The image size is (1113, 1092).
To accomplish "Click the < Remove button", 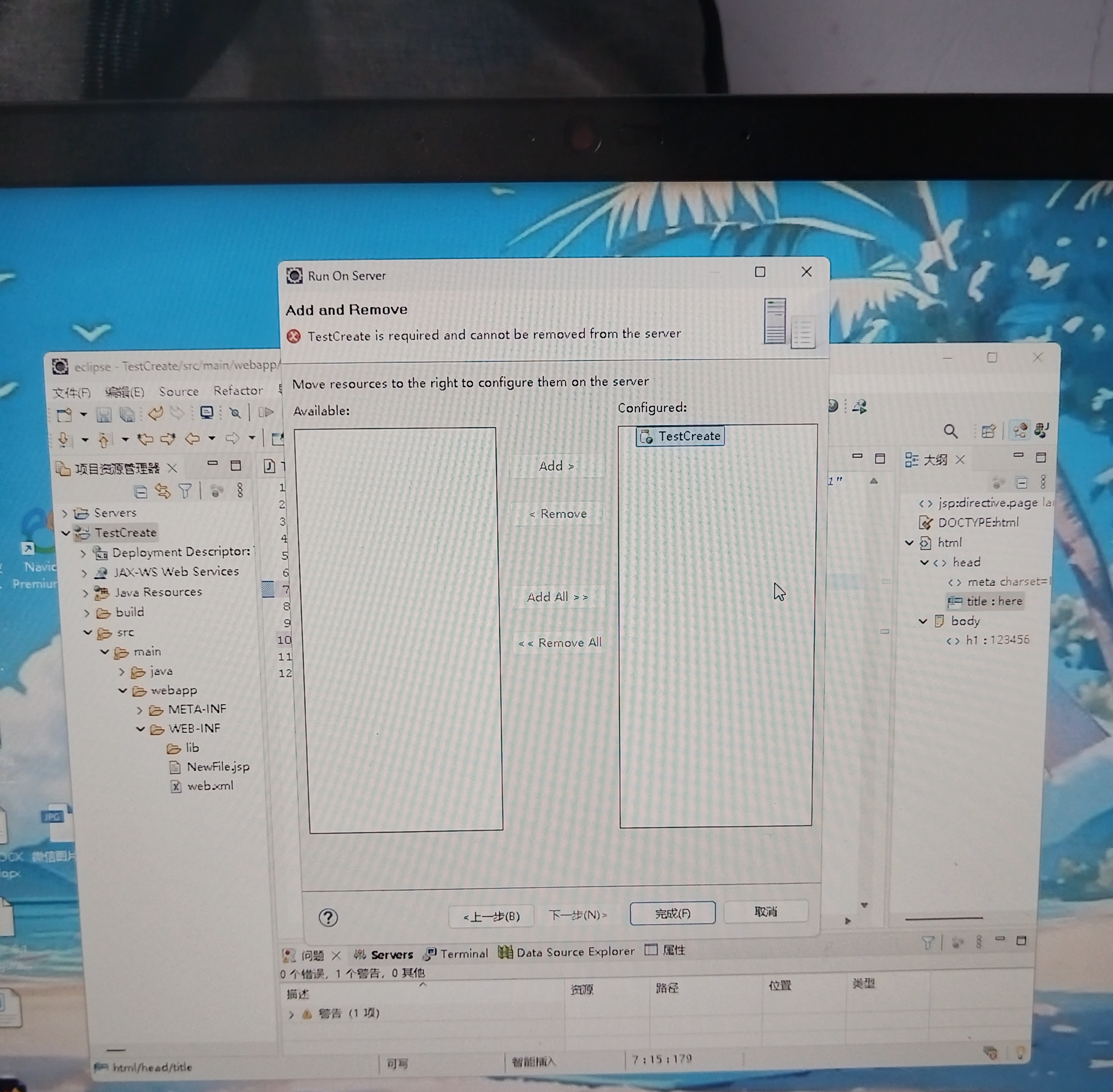I will (557, 514).
